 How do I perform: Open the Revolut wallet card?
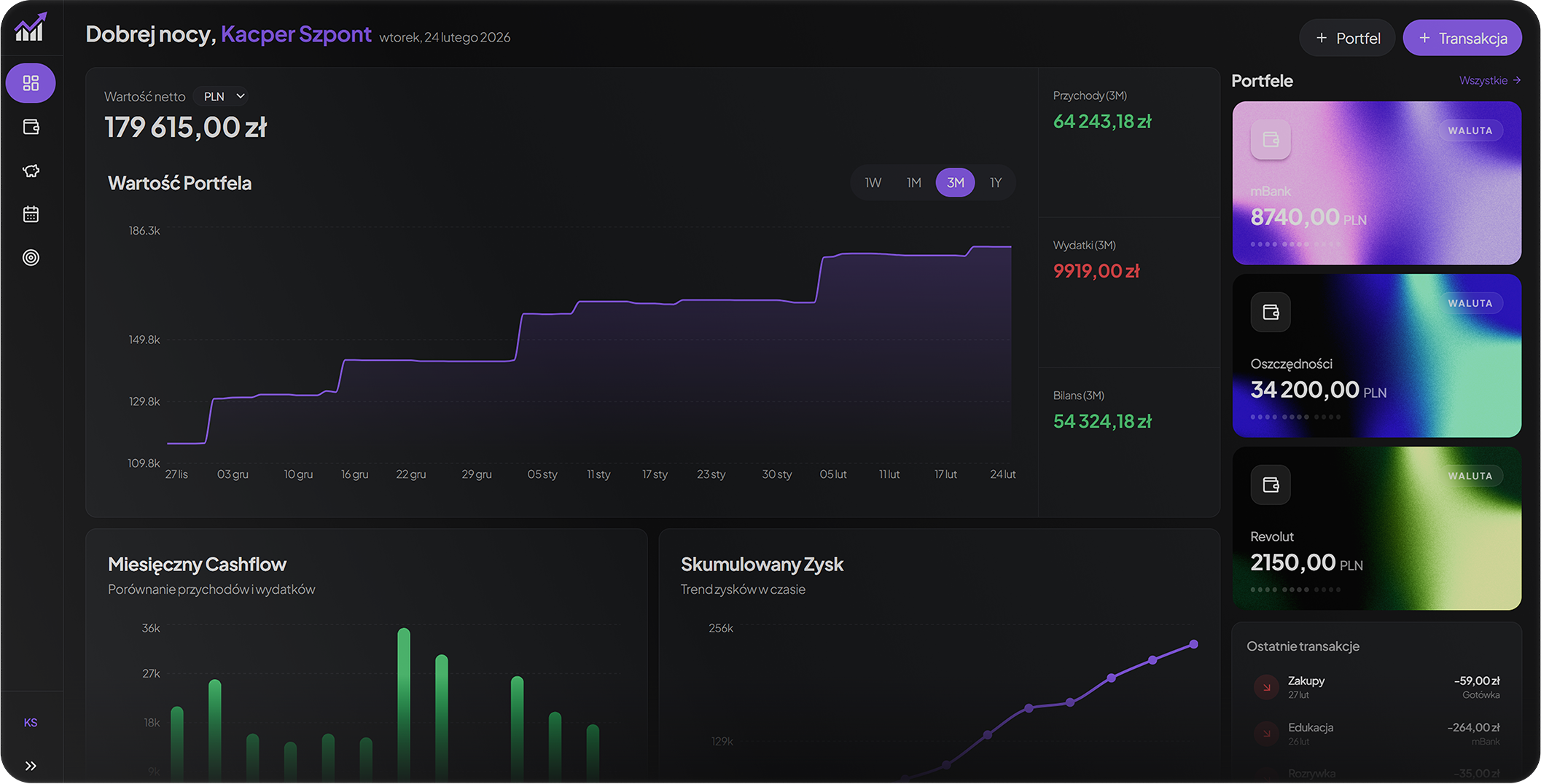(x=1376, y=528)
